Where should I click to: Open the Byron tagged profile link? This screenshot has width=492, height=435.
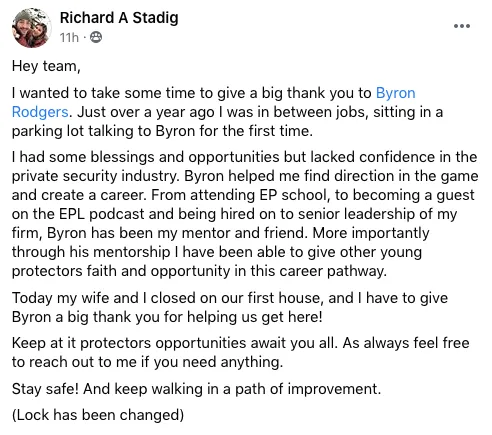(x=396, y=93)
